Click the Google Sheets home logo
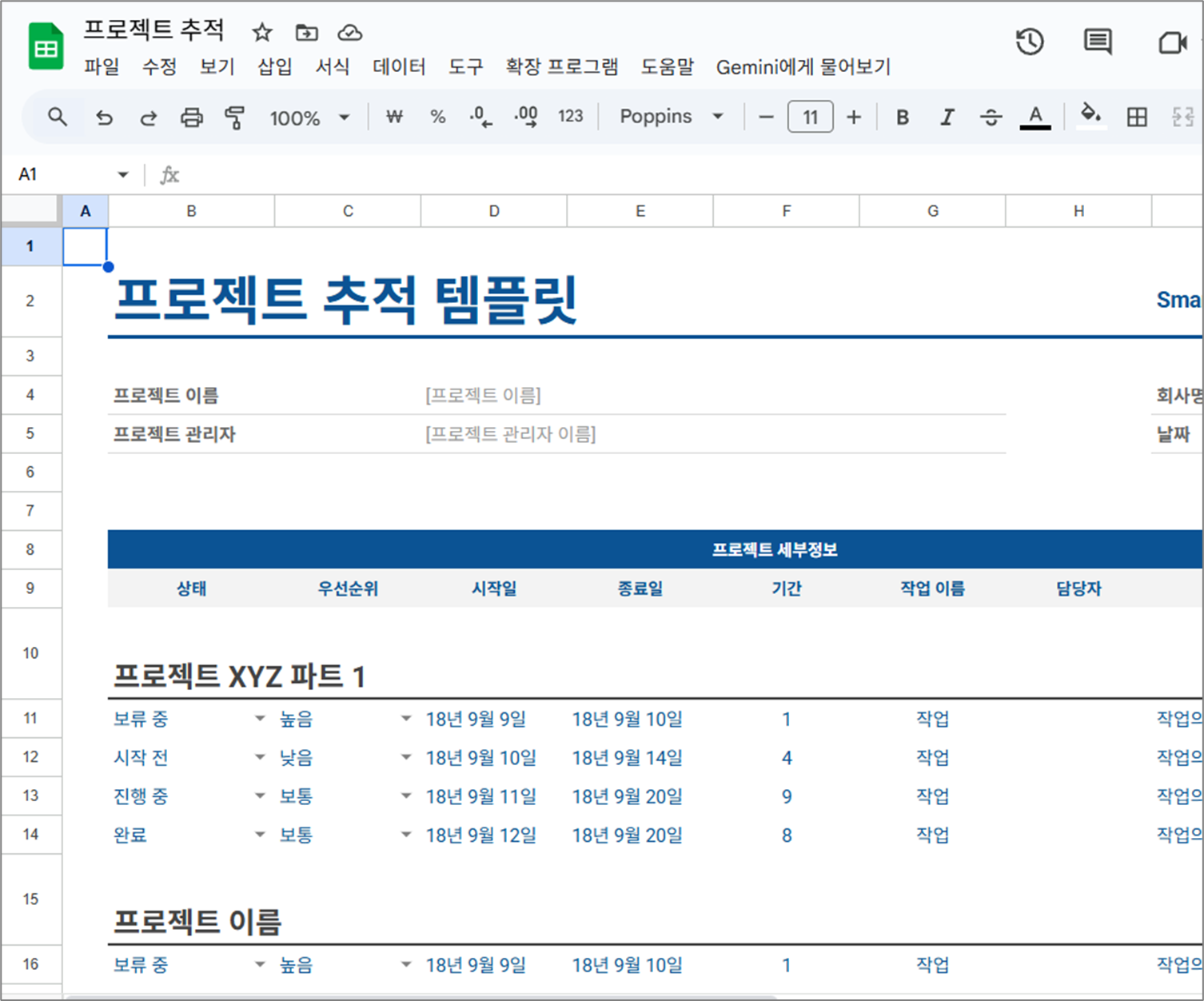1204x1001 pixels. pos(46,47)
